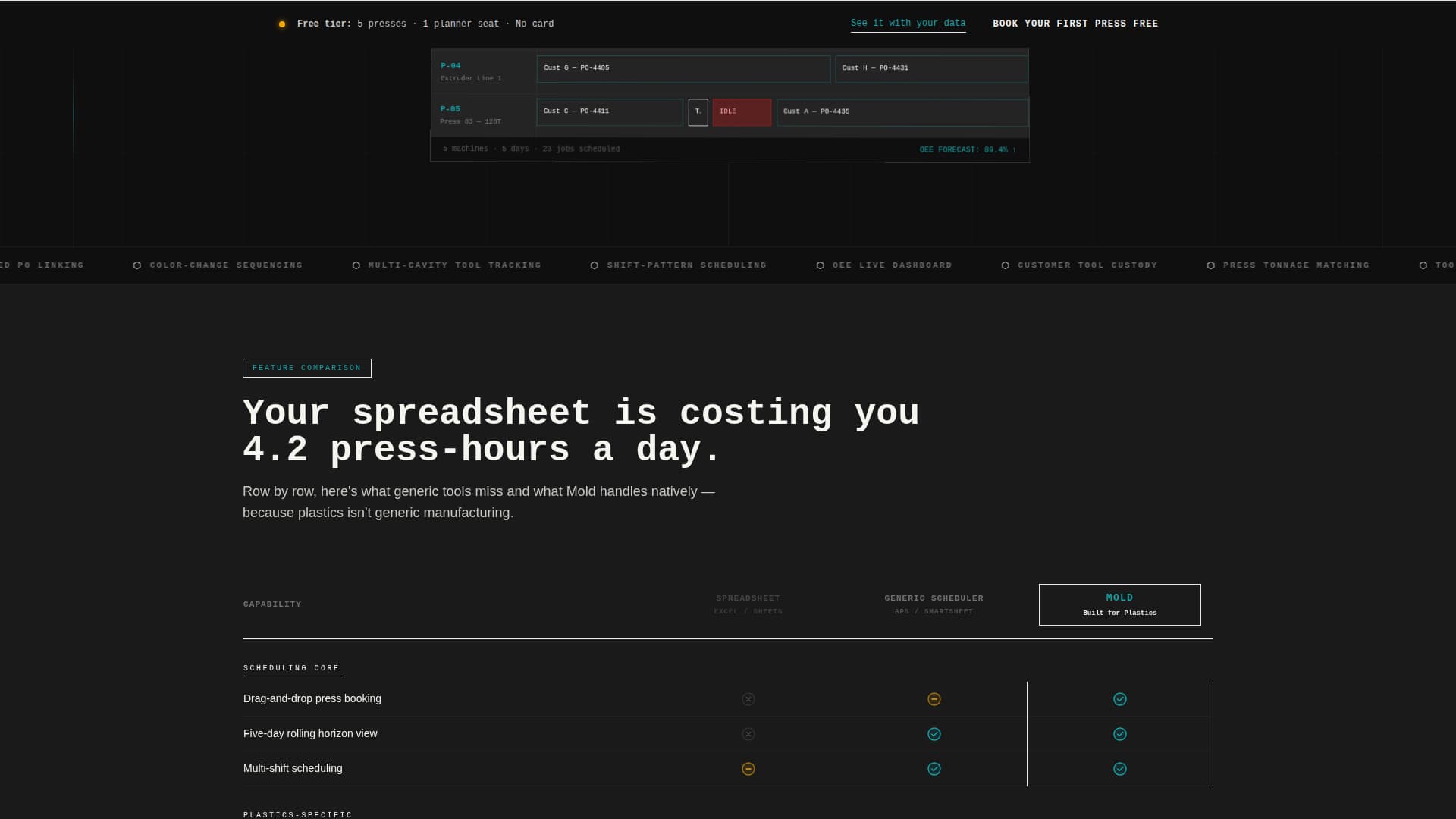Click the BOOK YOUR FIRST PRESS FREE button

tap(1075, 24)
